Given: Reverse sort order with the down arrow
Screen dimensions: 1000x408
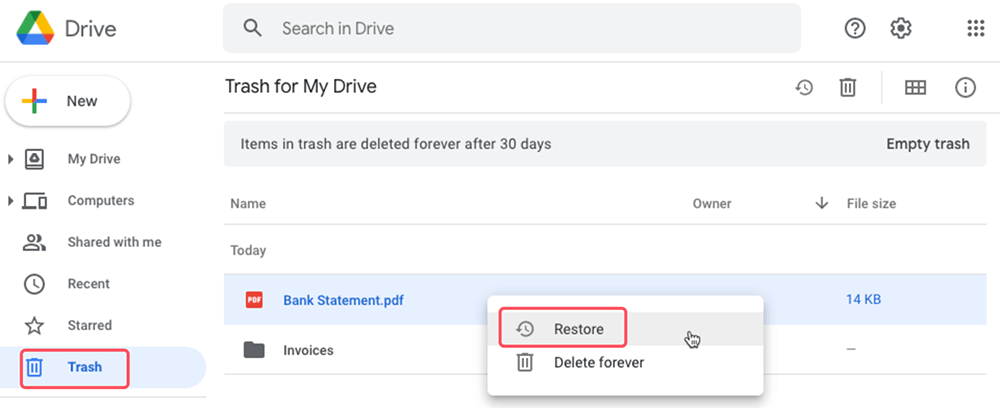Looking at the screenshot, I should coord(822,203).
